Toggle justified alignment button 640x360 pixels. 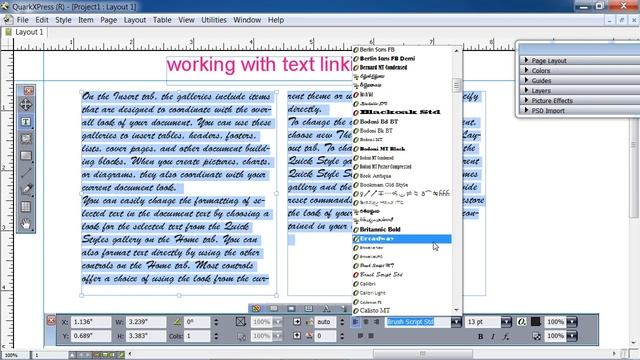(360, 336)
